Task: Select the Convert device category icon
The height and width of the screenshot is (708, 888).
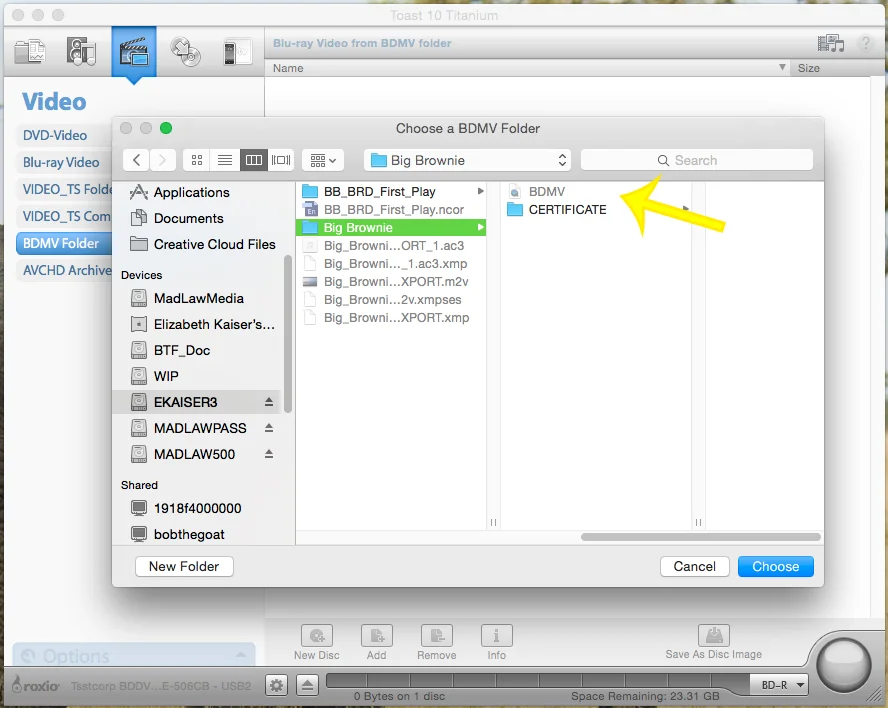Action: pyautogui.click(x=236, y=53)
